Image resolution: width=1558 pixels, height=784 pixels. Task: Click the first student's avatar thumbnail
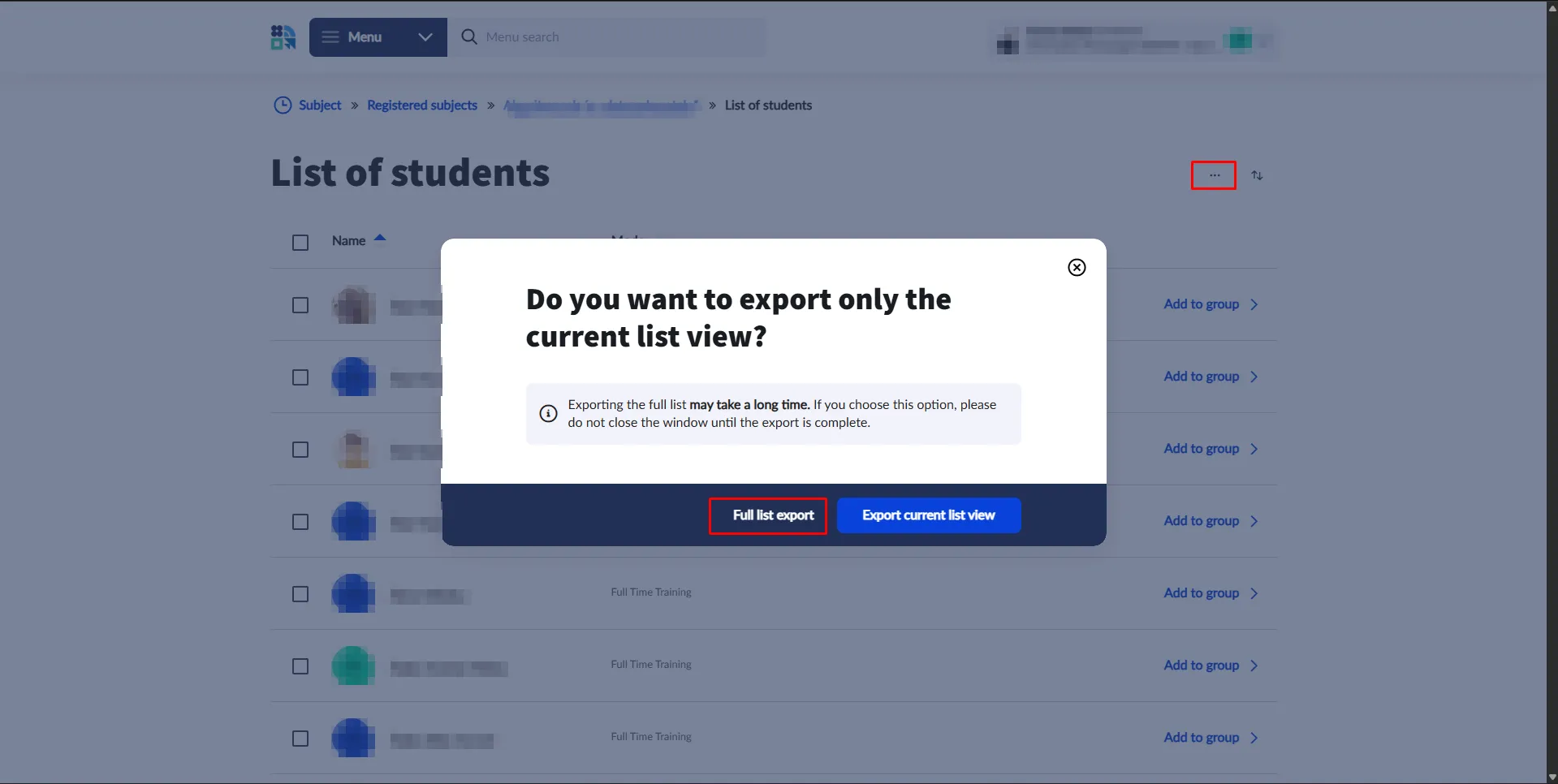pyautogui.click(x=354, y=305)
